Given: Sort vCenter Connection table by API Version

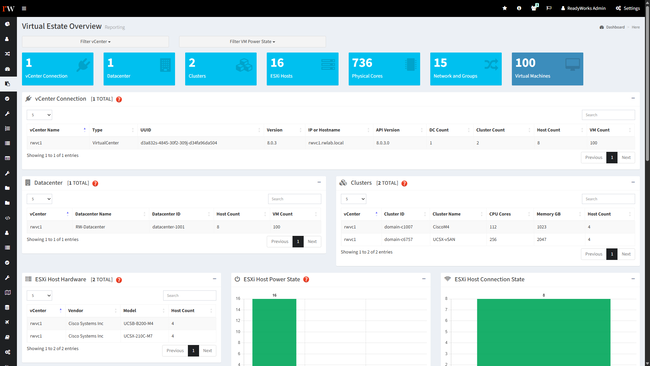Looking at the screenshot, I should click(x=399, y=130).
